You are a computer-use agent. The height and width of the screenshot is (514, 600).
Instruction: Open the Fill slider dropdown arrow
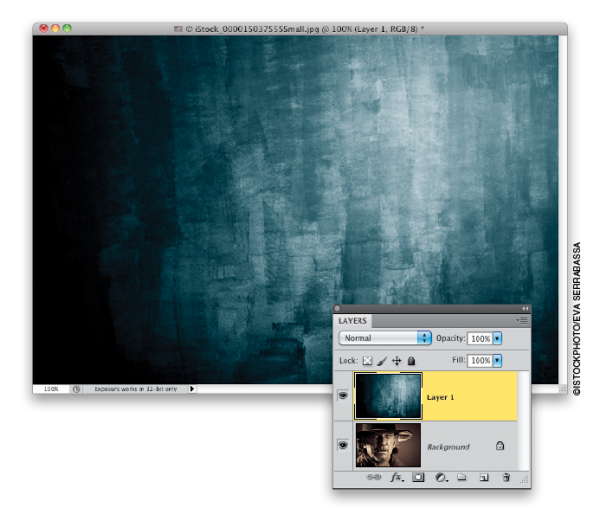[497, 360]
